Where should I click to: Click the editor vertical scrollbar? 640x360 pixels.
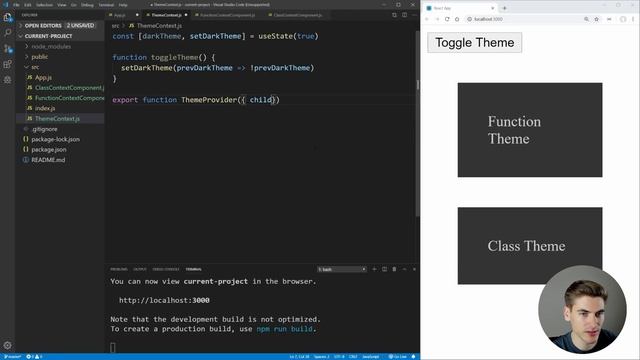point(417,122)
